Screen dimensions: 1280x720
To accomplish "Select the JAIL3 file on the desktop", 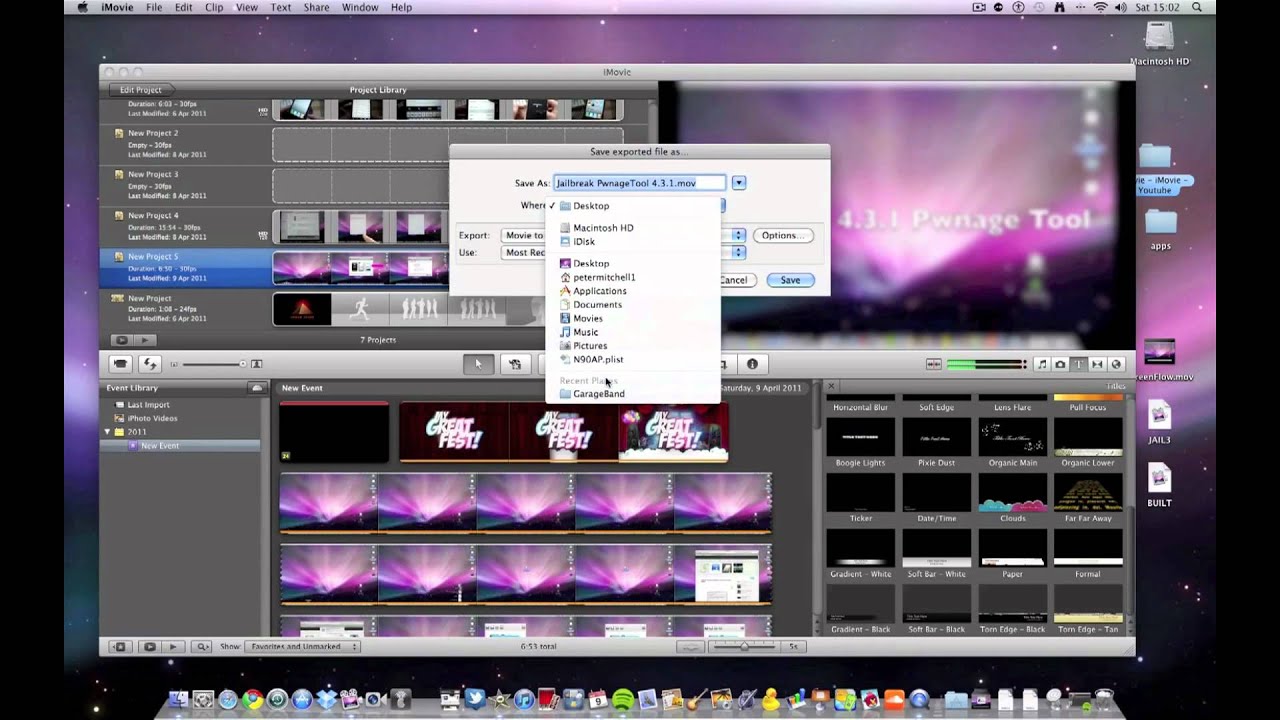I will pyautogui.click(x=1159, y=421).
